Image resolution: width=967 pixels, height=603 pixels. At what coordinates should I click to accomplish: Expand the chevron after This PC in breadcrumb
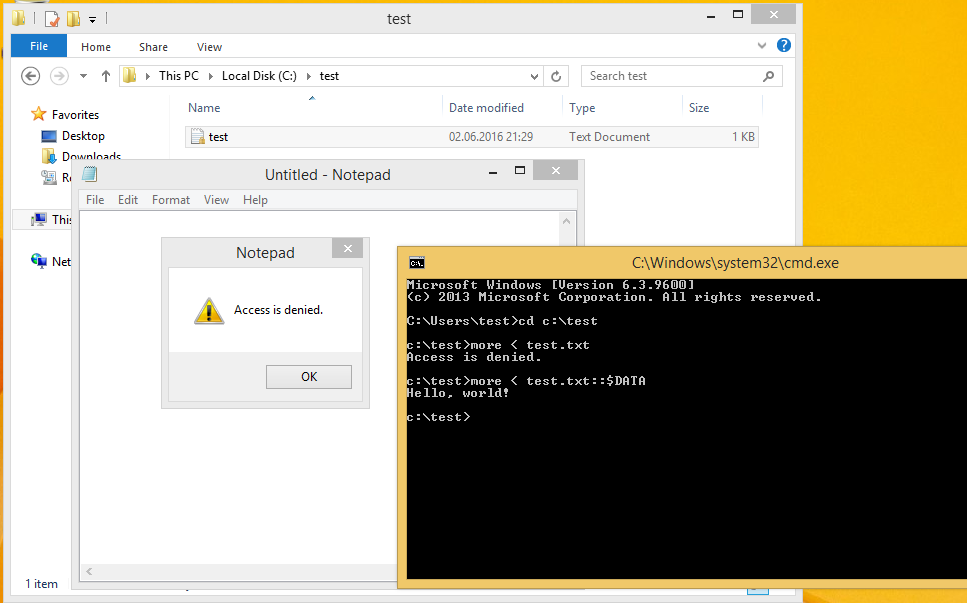(x=210, y=76)
